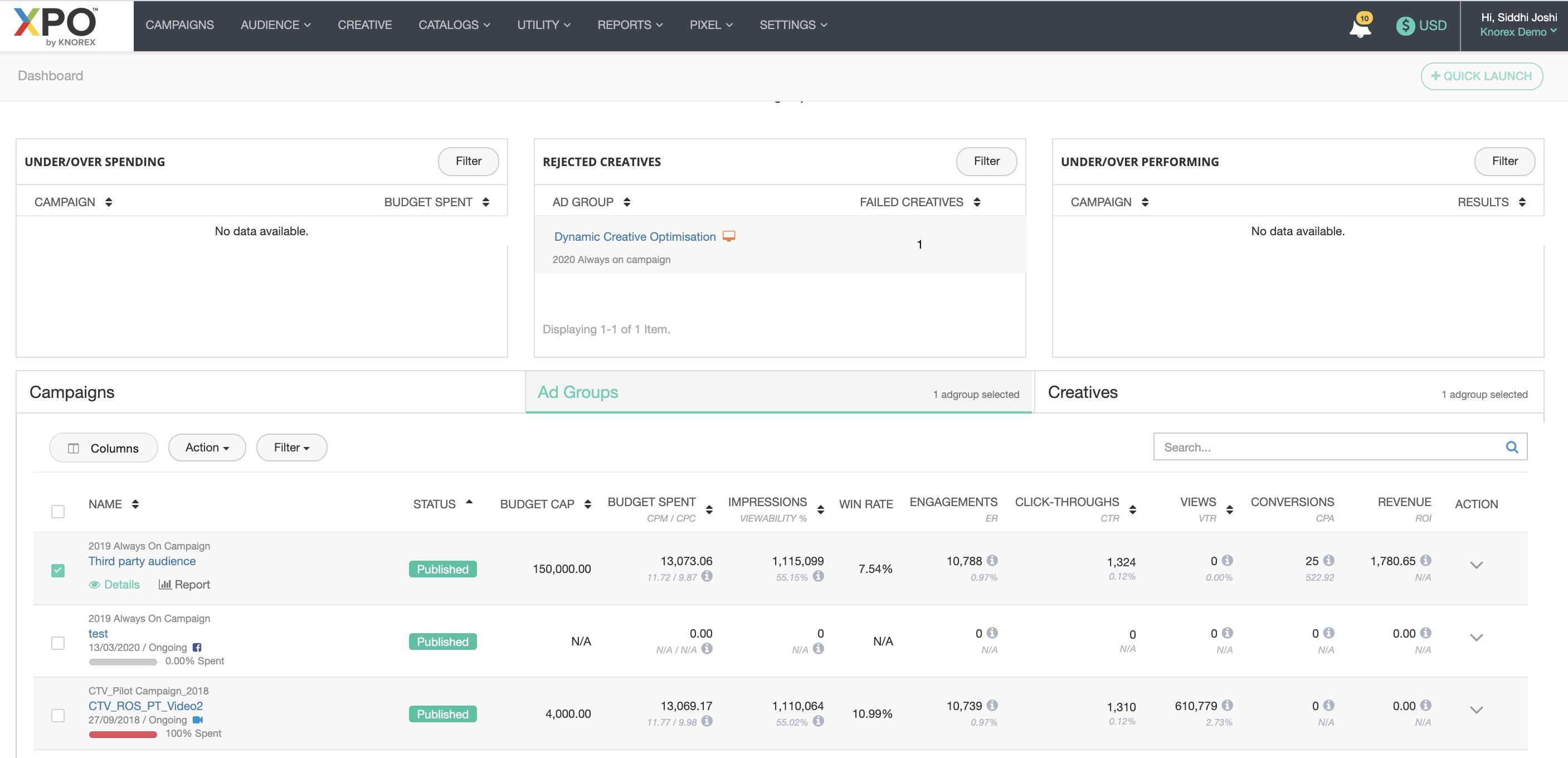Click the search magnifier icon
This screenshot has height=758, width=1568.
pos(1511,448)
